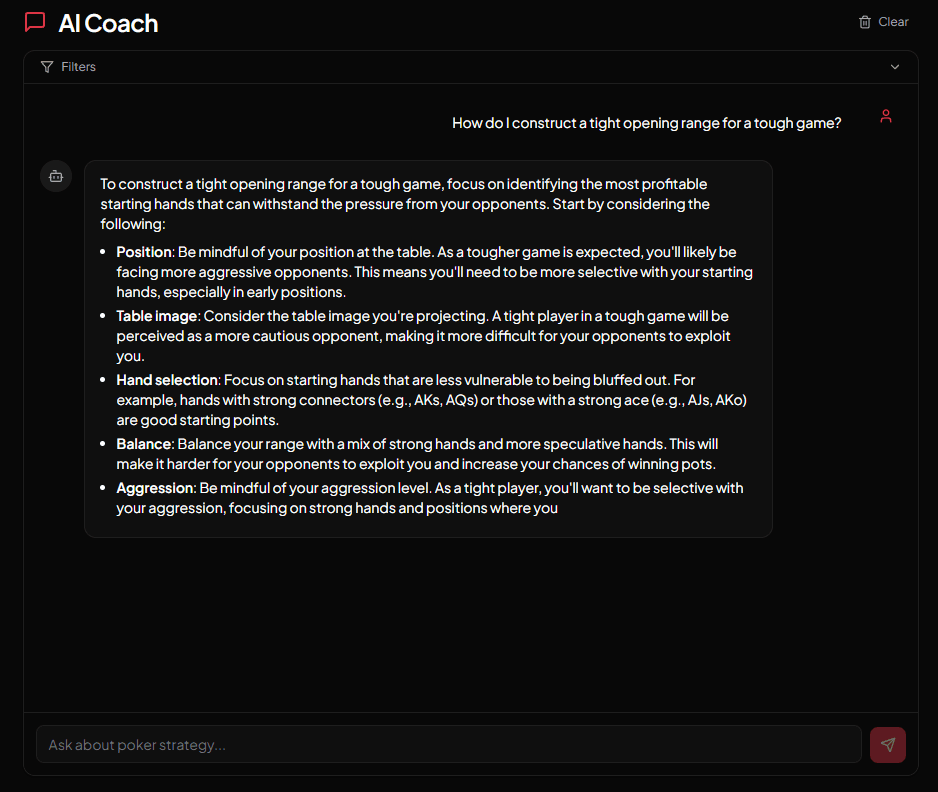Image resolution: width=938 pixels, height=792 pixels.
Task: Click the Clear button to erase chat
Action: tap(883, 21)
